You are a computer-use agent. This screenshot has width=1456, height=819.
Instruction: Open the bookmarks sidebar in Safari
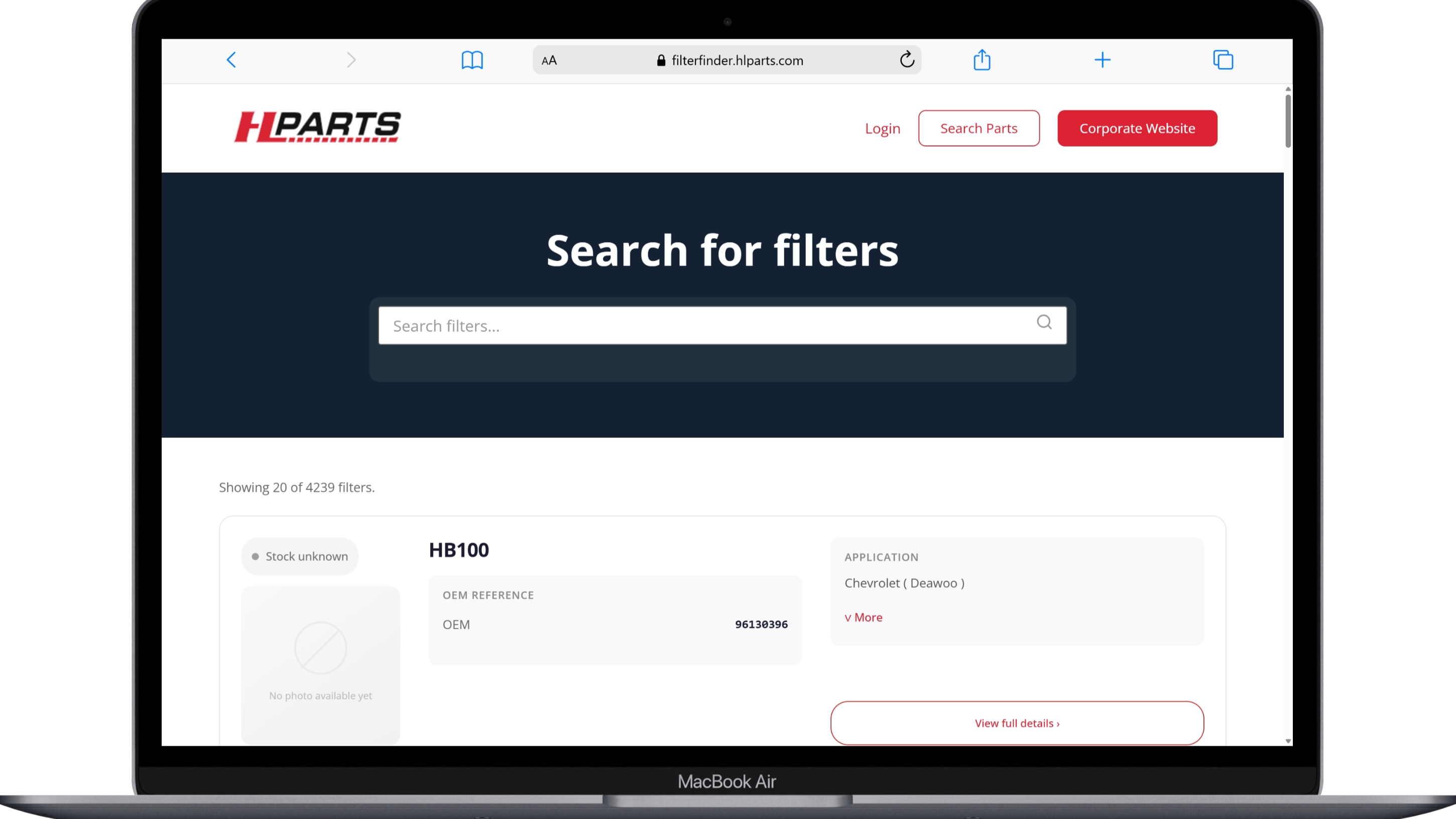point(472,60)
